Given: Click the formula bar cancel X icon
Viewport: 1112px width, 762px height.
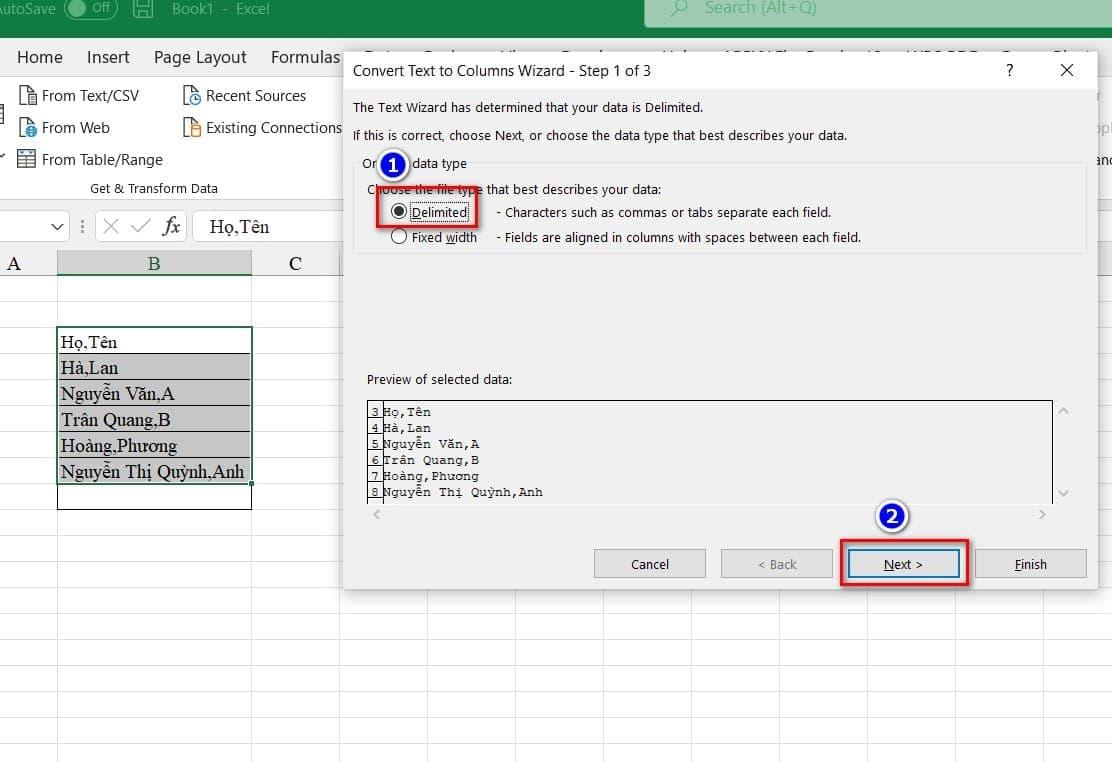Looking at the screenshot, I should click(x=111, y=227).
